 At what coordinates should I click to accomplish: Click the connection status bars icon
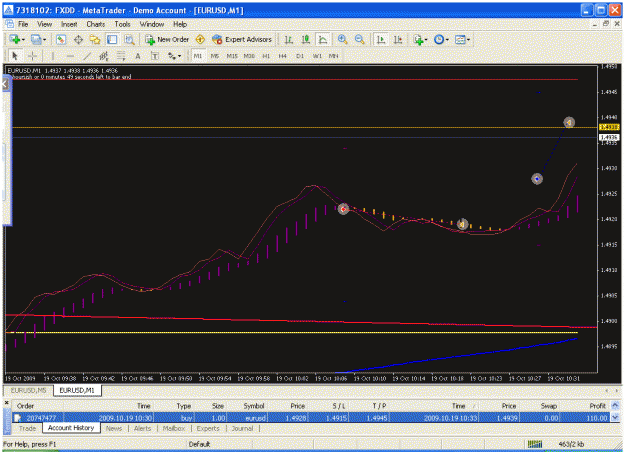[535, 444]
